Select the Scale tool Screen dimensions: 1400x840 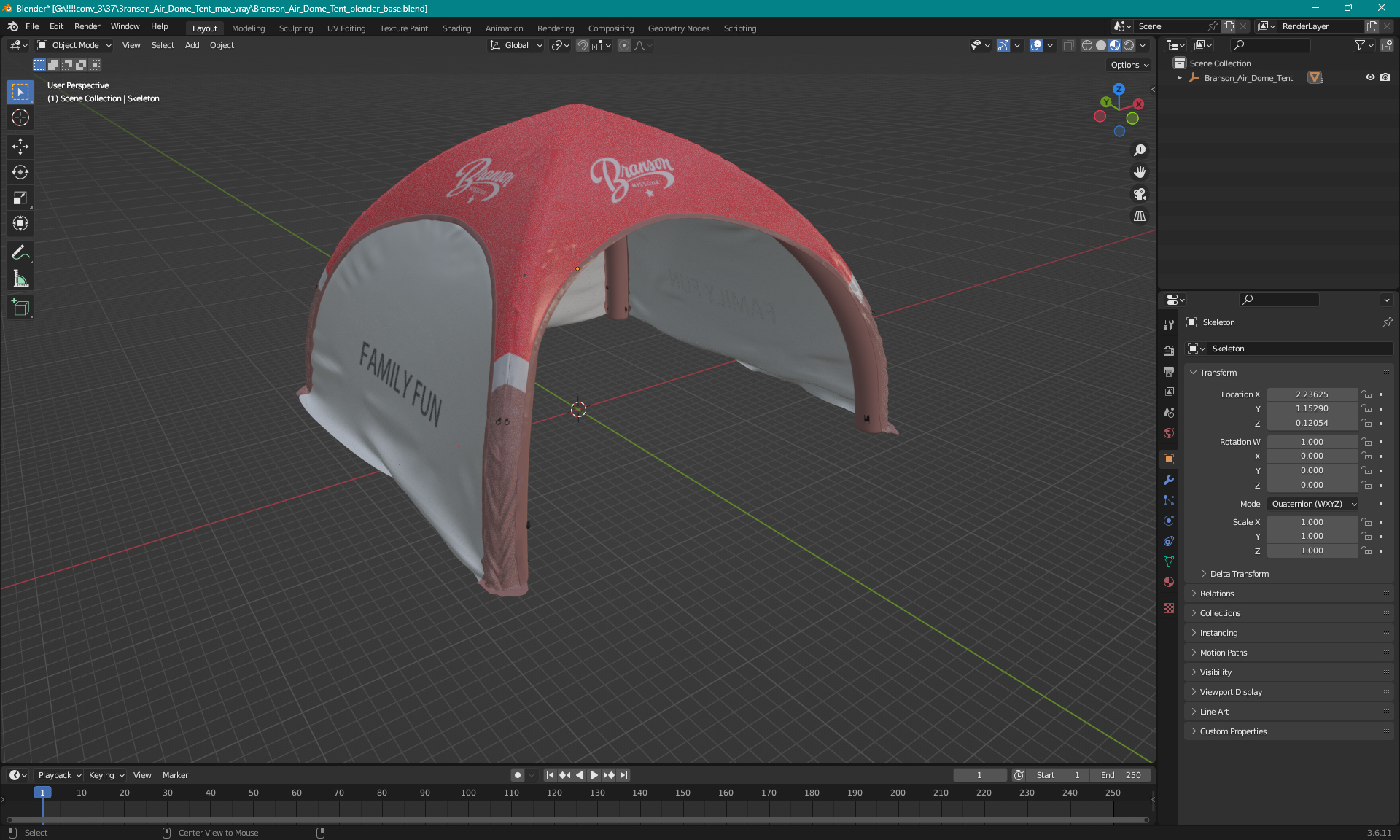coord(20,198)
